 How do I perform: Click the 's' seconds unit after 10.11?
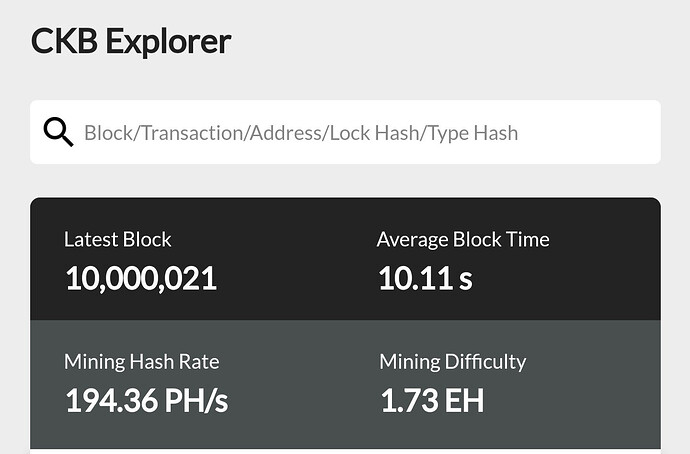click(466, 279)
